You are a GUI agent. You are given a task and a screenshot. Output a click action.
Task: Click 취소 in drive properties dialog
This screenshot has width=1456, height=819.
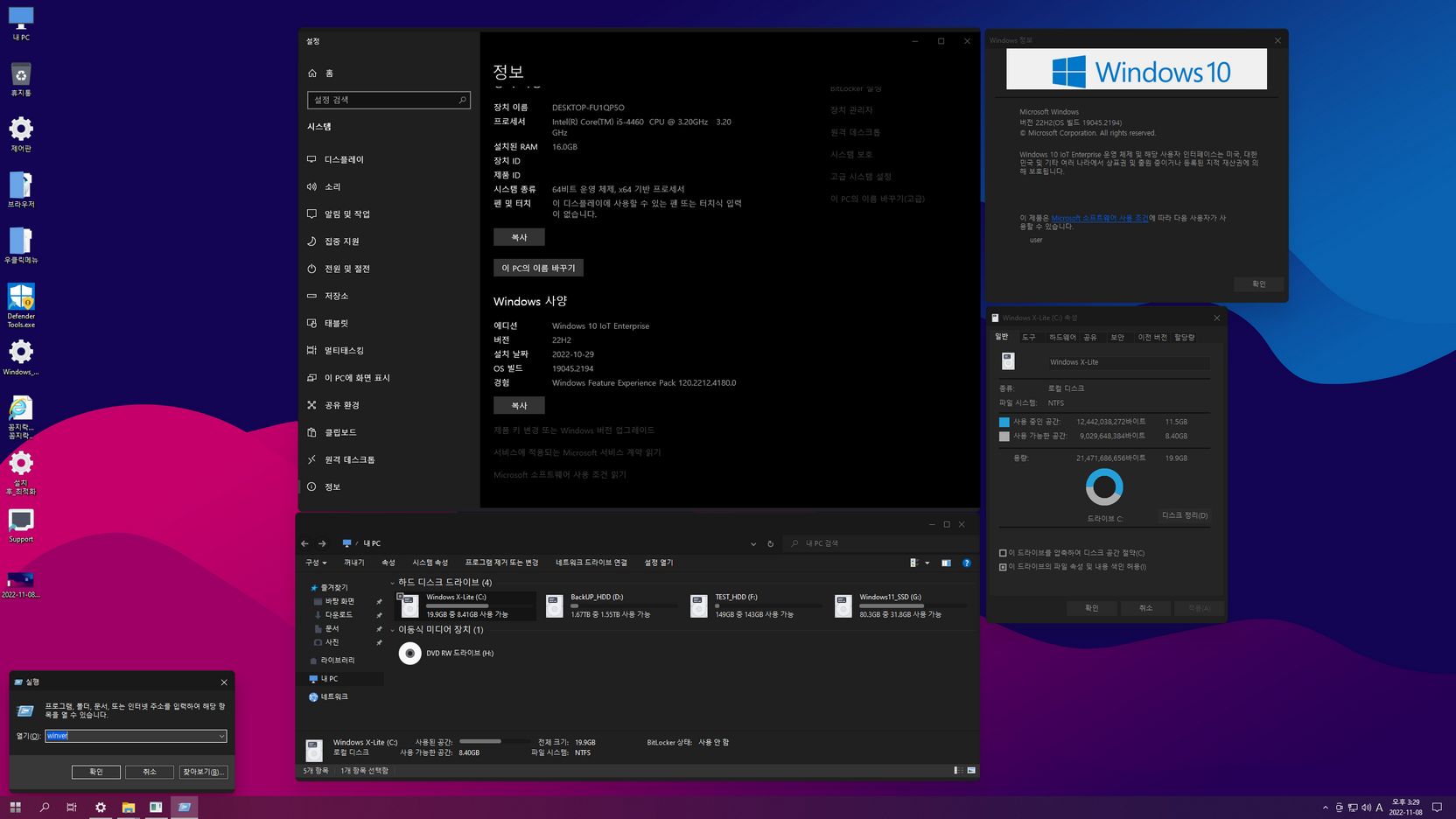[1145, 608]
